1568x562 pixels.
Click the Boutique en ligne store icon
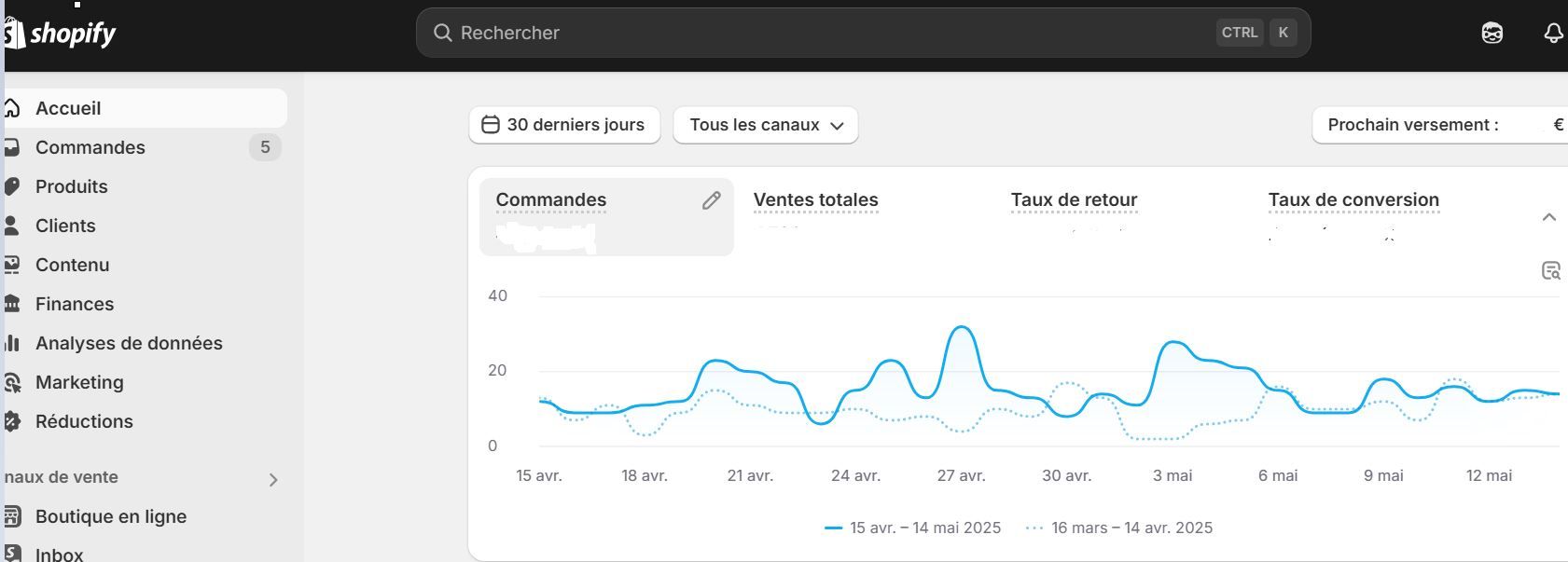[x=12, y=516]
